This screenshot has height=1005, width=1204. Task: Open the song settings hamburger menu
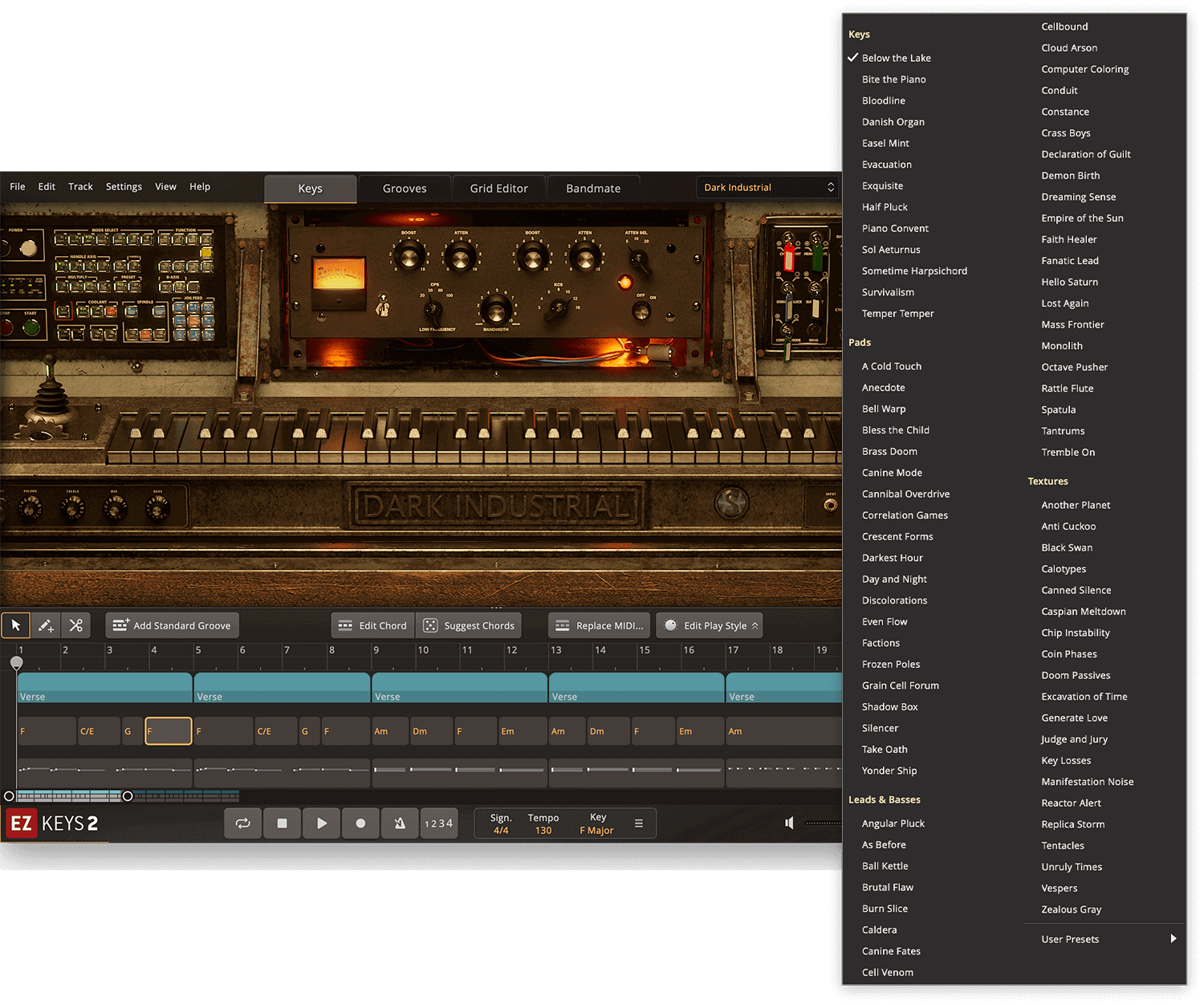[639, 824]
